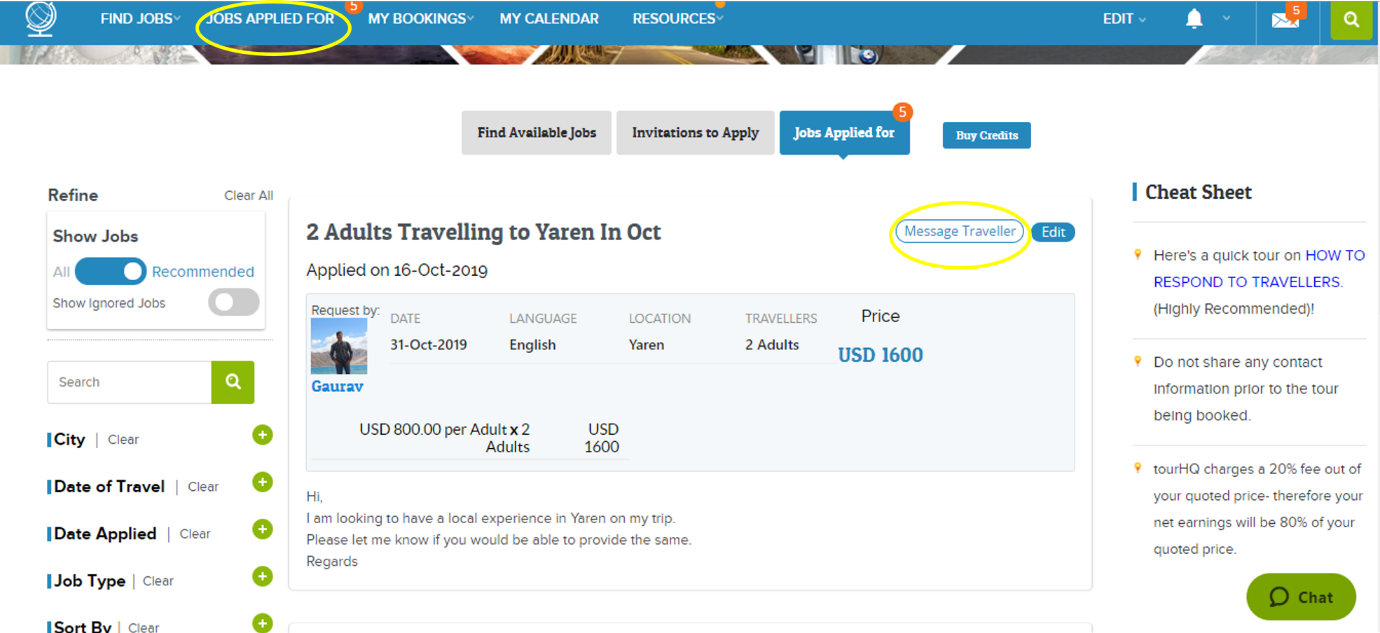Image resolution: width=1380 pixels, height=633 pixels.
Task: Switch to Invitations to Apply tab
Action: (695, 133)
